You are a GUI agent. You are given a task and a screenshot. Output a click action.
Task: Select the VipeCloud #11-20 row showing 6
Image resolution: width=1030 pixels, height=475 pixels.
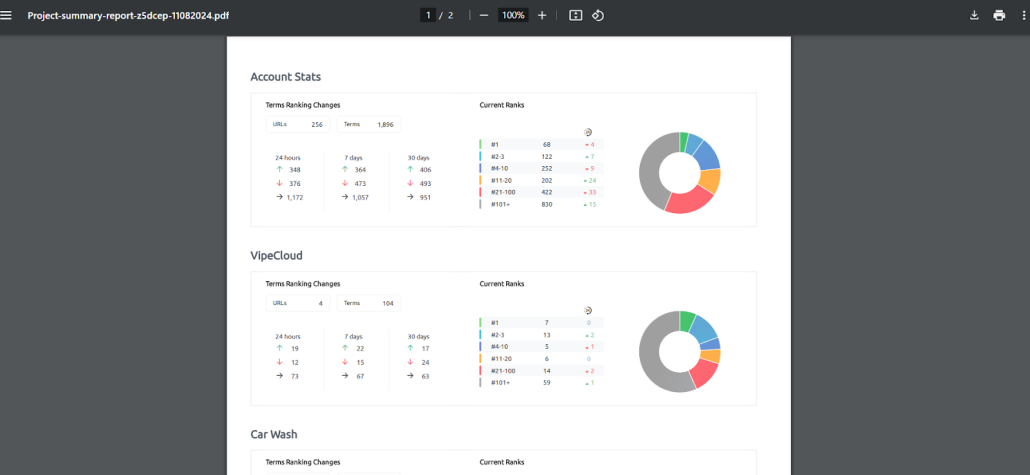[541, 359]
